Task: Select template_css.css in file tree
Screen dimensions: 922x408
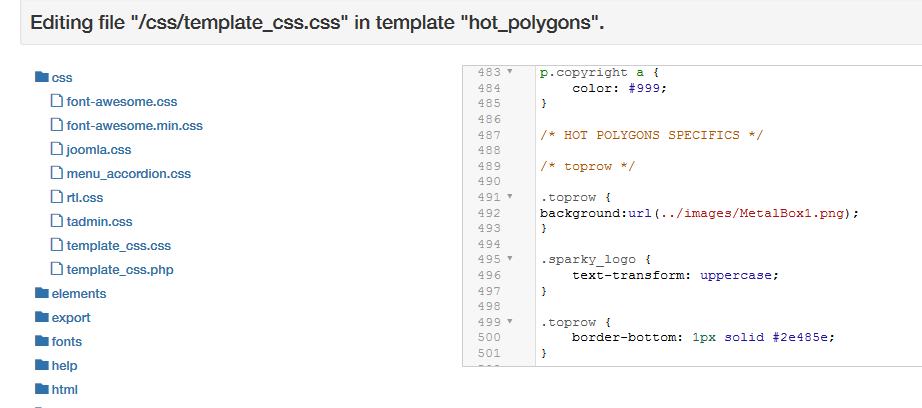Action: pyautogui.click(x=119, y=246)
